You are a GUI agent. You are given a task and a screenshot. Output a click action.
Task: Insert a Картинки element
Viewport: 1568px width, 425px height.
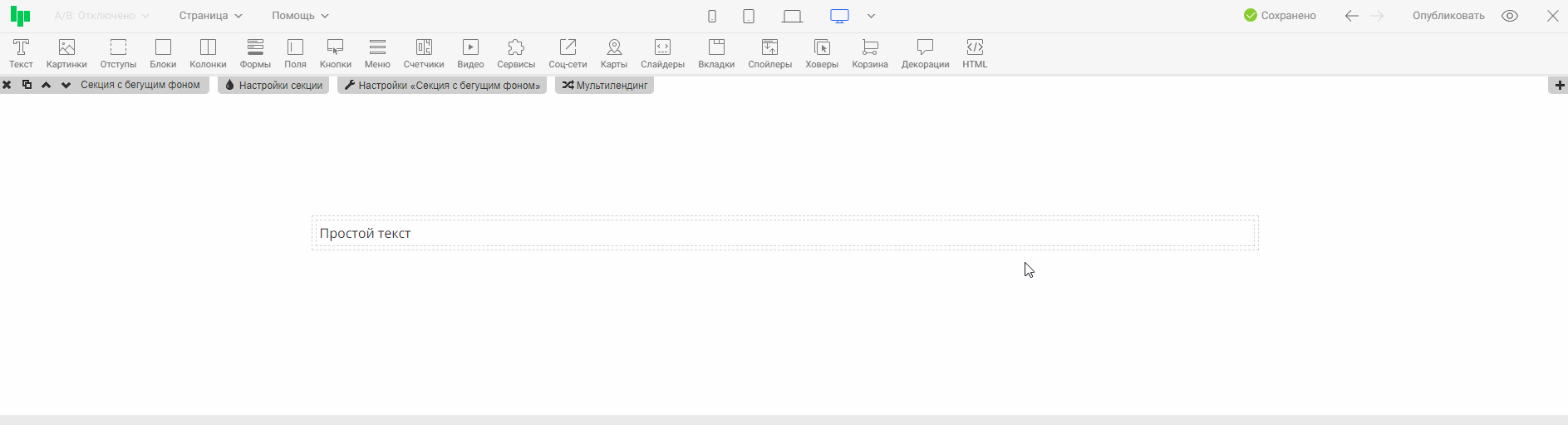click(66, 53)
